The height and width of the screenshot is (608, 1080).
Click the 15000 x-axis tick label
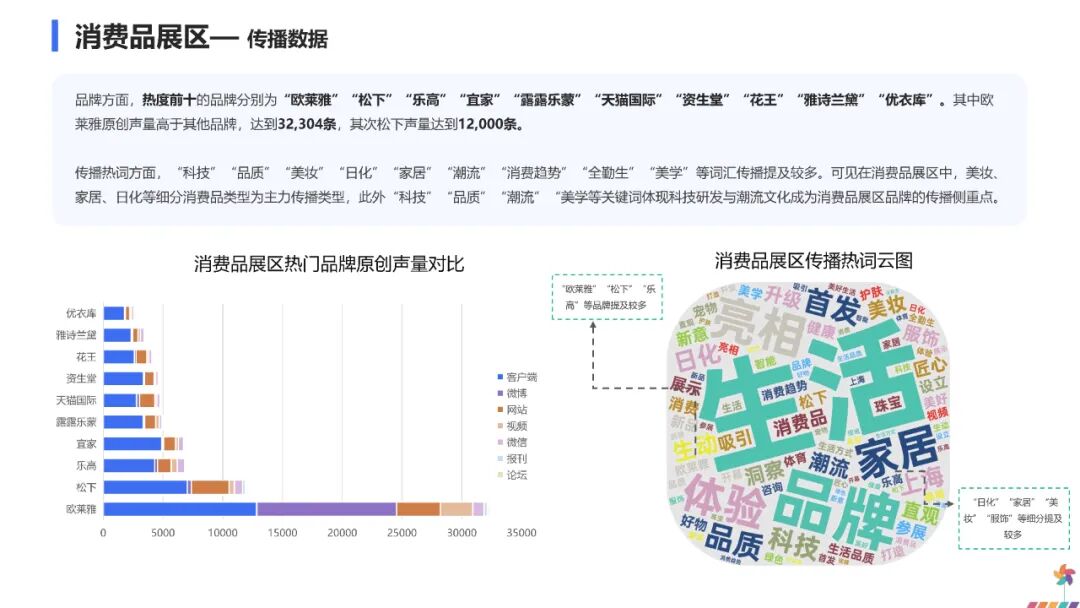[282, 532]
